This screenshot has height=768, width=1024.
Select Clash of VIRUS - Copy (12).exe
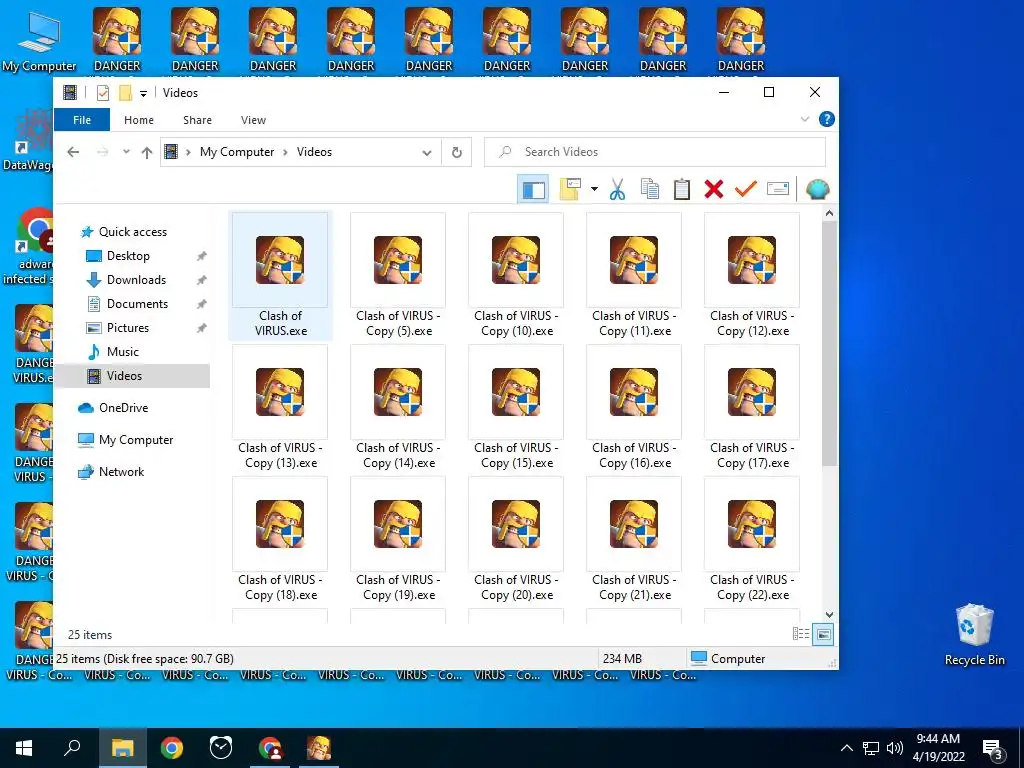[752, 276]
